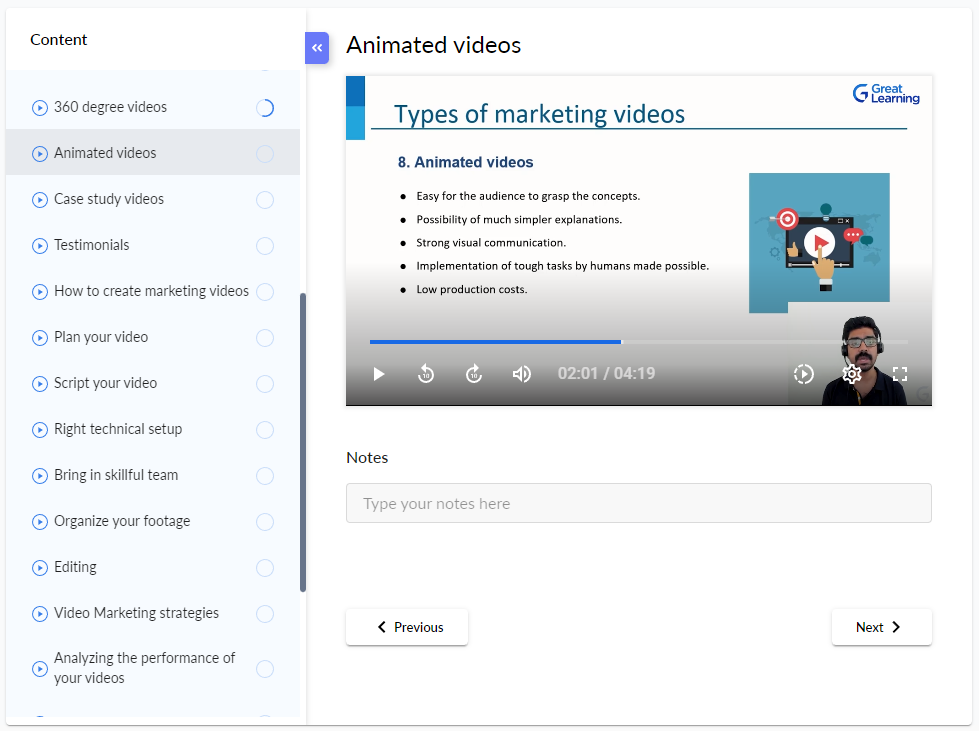Click the Content sidebar scrollbar
This screenshot has width=979, height=731.
click(303, 443)
